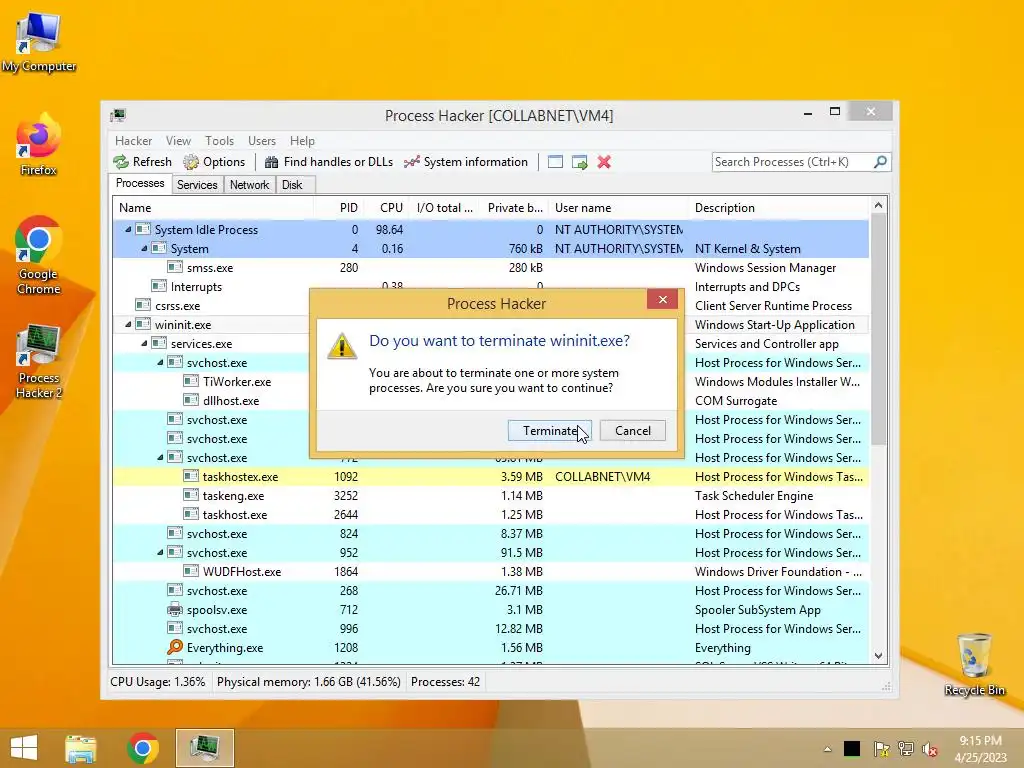This screenshot has height=768, width=1024.
Task: Open the View menu
Action: point(178,140)
